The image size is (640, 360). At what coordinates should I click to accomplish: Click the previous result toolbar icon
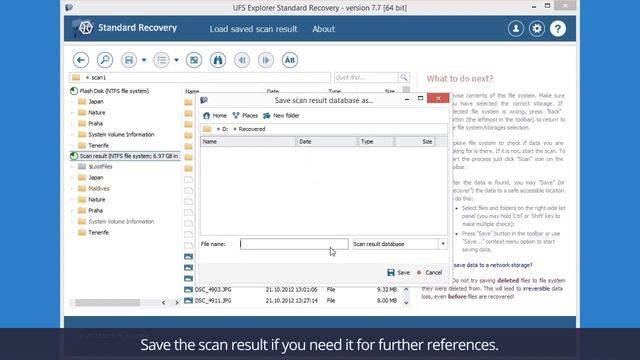tap(242, 60)
